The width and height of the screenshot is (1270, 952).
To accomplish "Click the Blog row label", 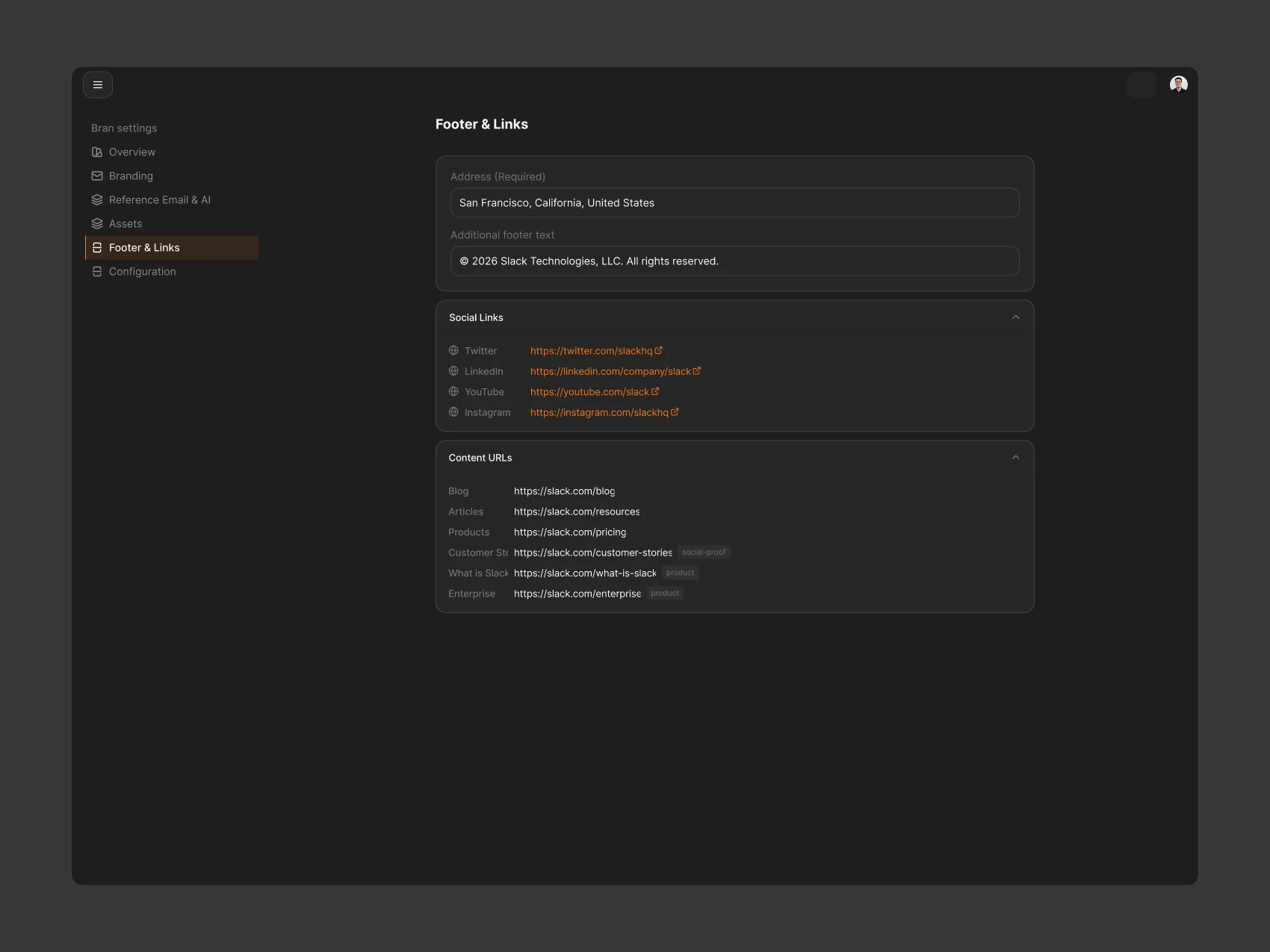I will [x=459, y=491].
